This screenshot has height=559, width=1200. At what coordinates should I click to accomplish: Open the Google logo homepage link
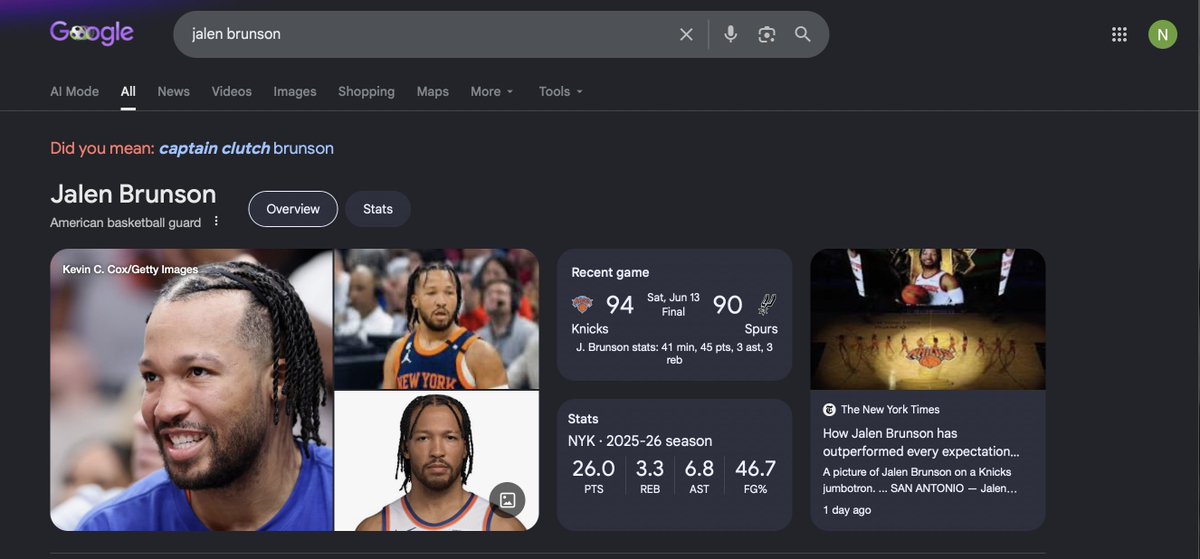(92, 33)
